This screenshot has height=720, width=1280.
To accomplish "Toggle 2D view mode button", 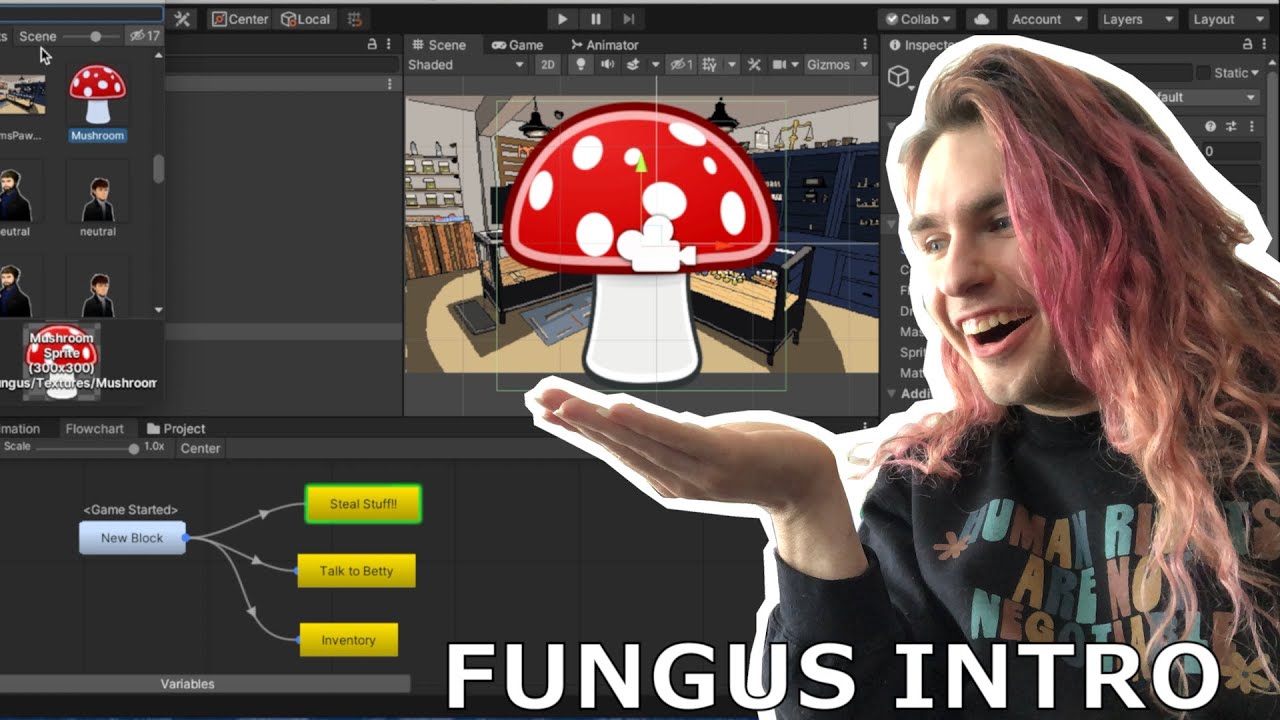I will pyautogui.click(x=547, y=64).
